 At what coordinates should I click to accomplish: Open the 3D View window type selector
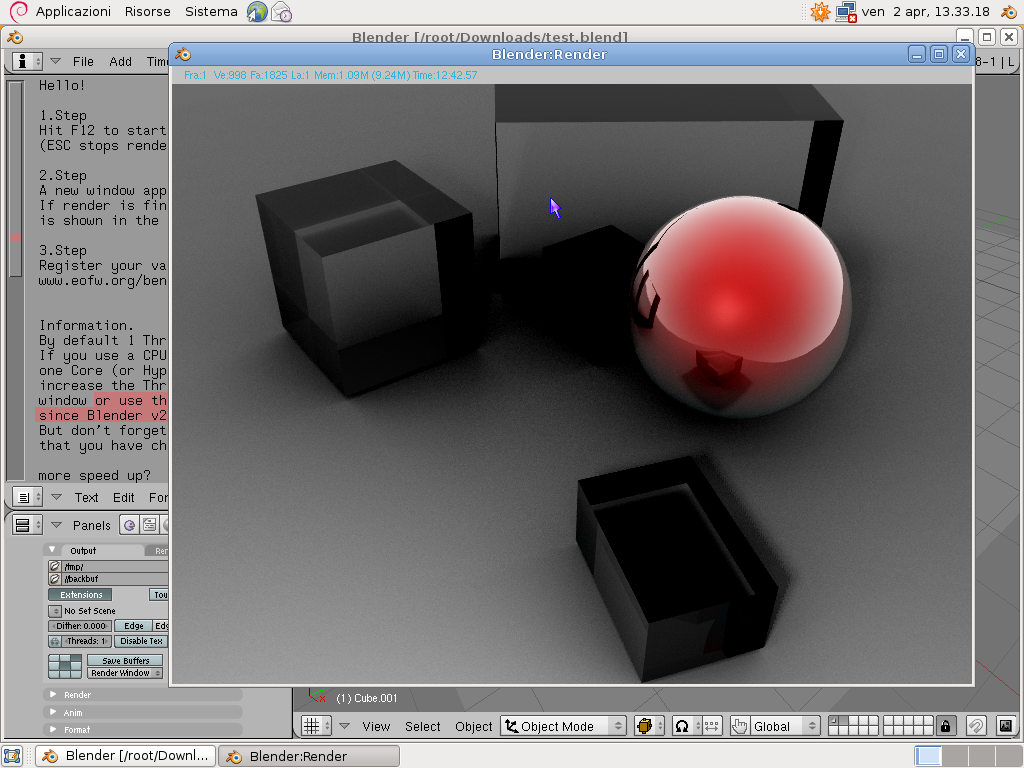tap(317, 726)
